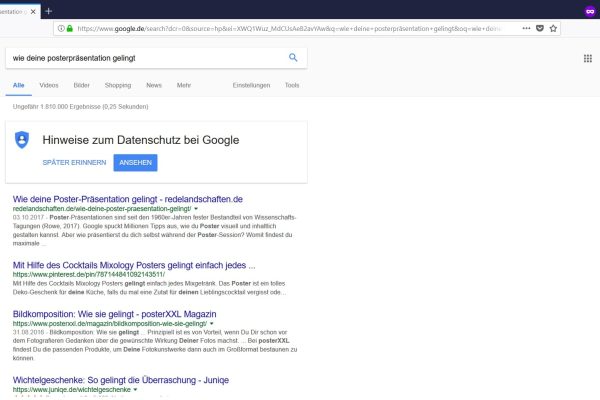Click the green secure padlock icon
This screenshot has width=600, height=400.
[x=70, y=28]
